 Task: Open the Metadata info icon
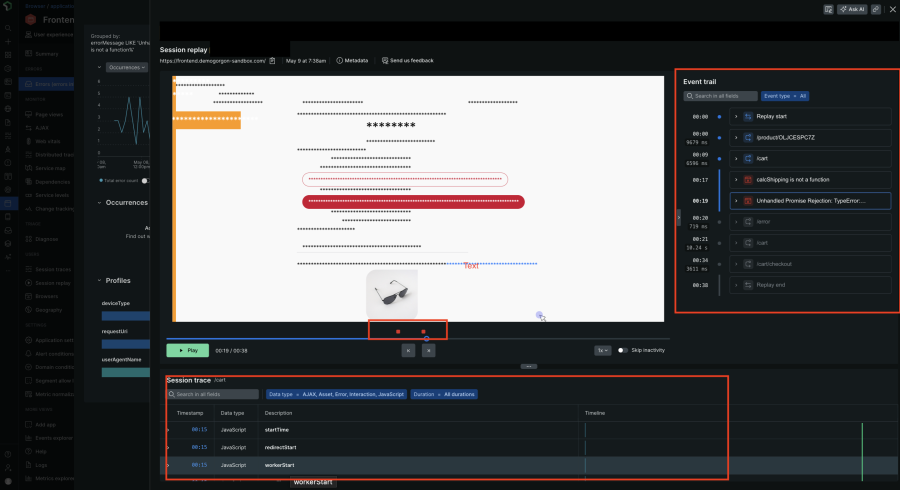(x=339, y=61)
